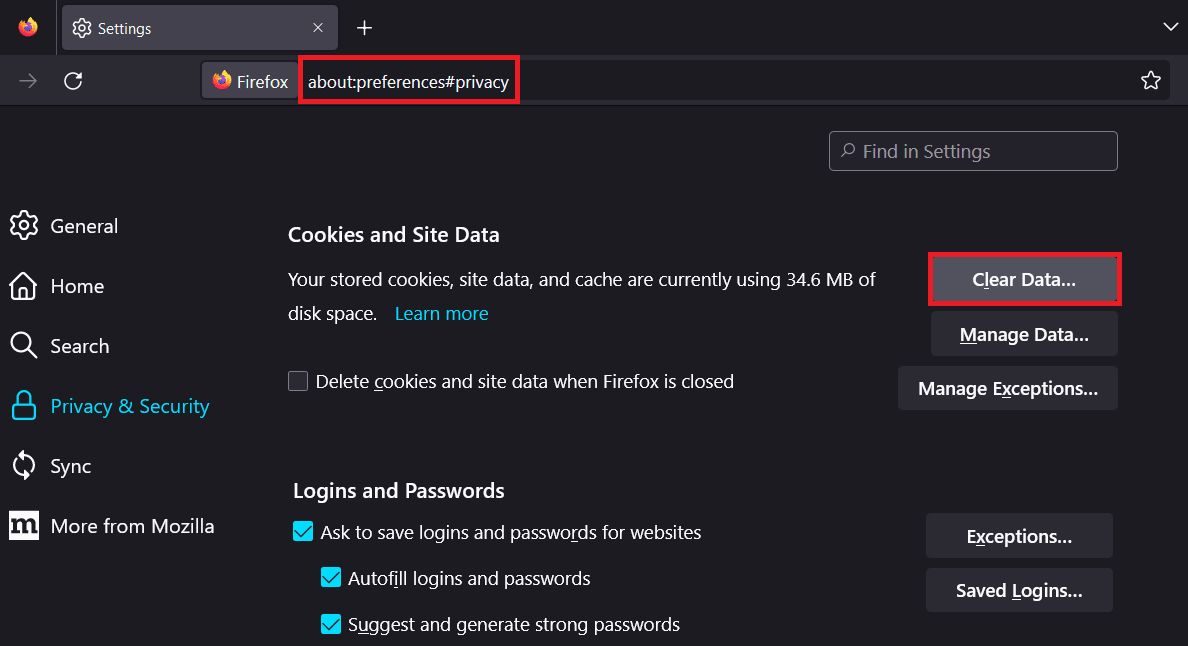
Task: Bookmark this page using the star icon
Action: point(1151,80)
